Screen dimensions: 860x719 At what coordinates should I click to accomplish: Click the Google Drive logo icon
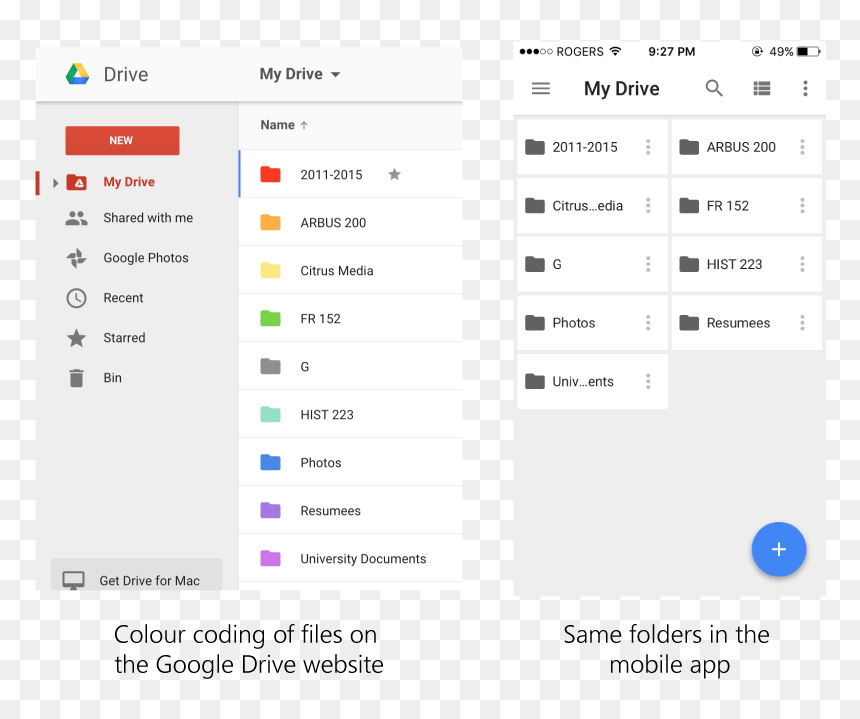(x=77, y=74)
